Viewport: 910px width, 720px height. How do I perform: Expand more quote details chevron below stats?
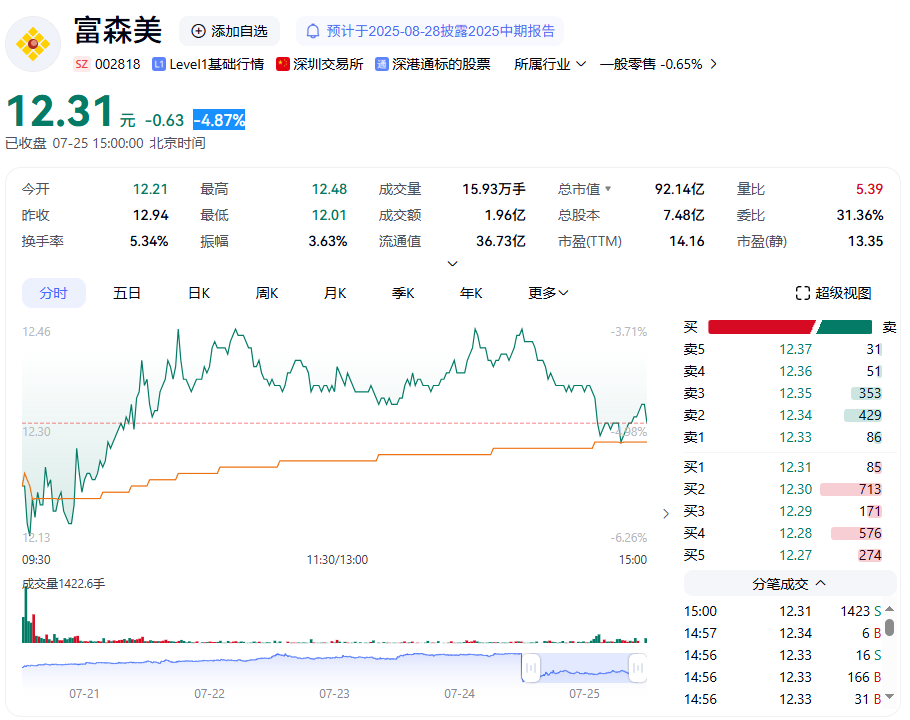pos(453,263)
